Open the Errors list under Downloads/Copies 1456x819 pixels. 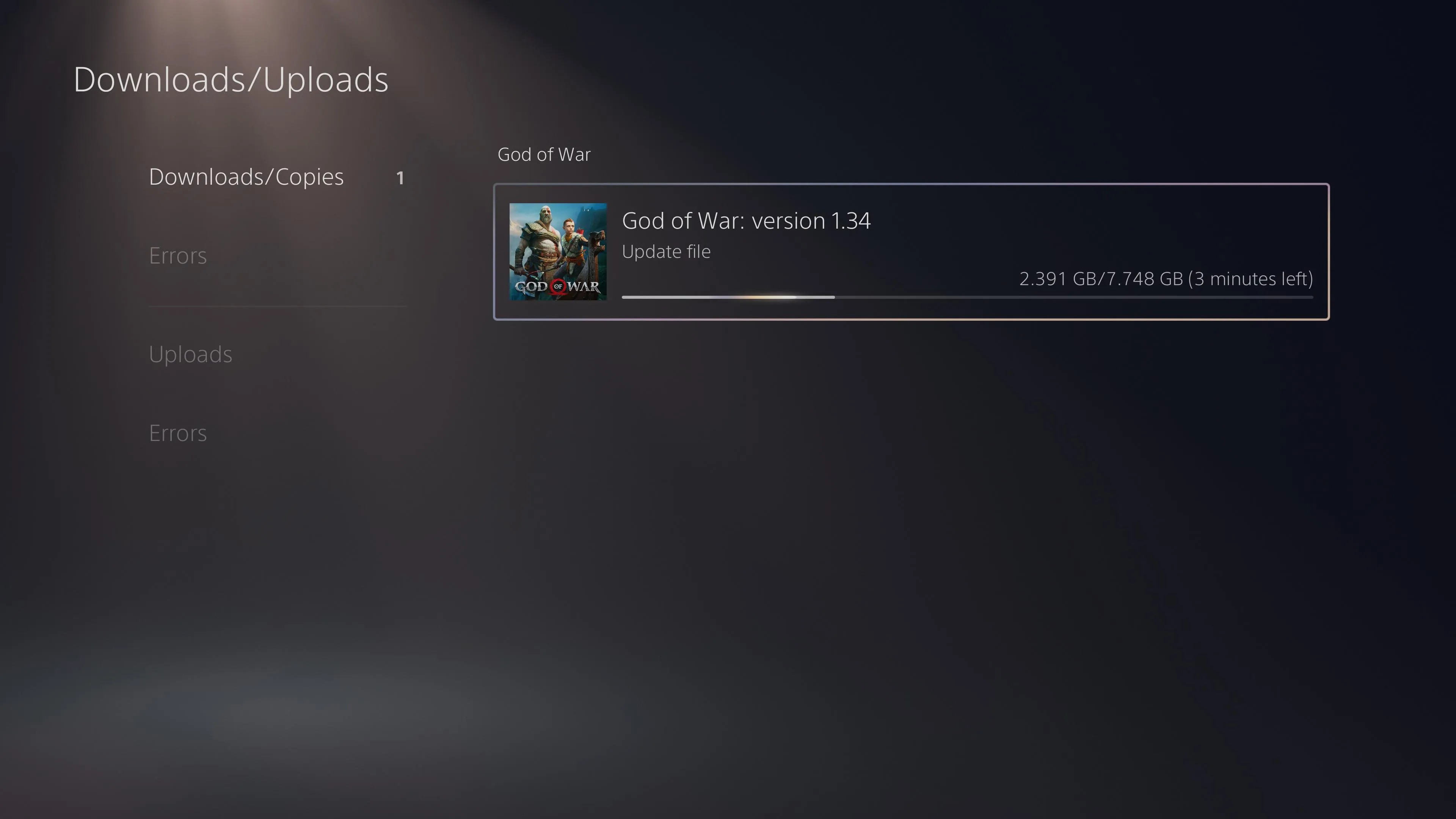pos(177,256)
